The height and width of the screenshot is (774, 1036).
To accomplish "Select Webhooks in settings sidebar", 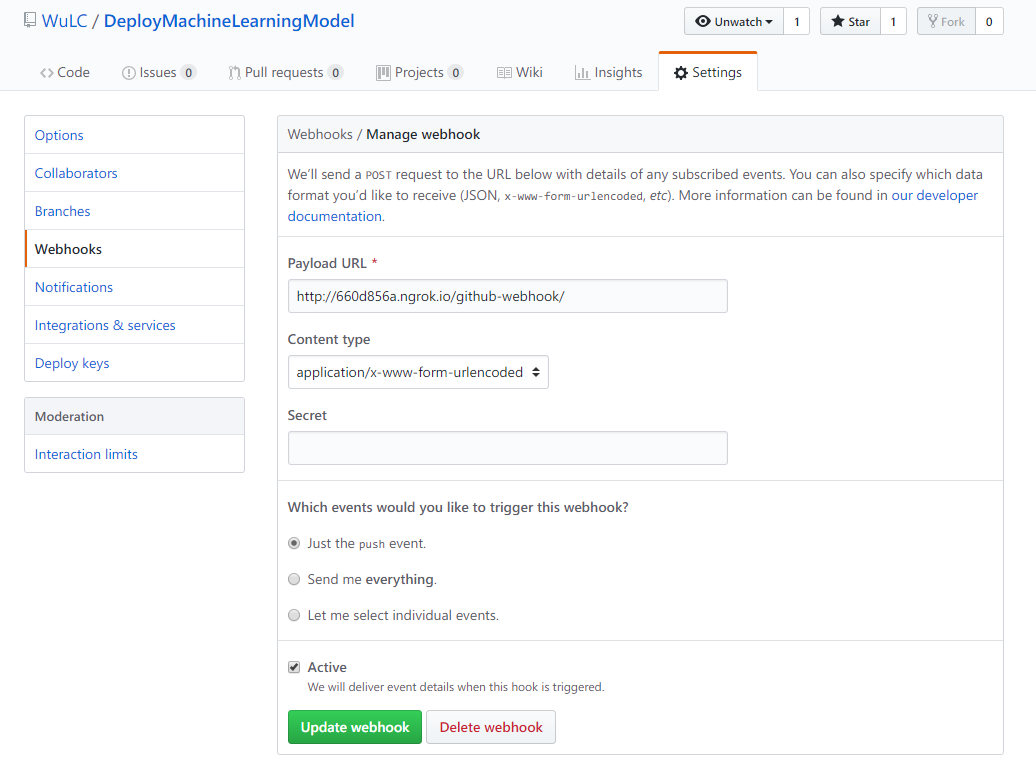I will 134,249.
